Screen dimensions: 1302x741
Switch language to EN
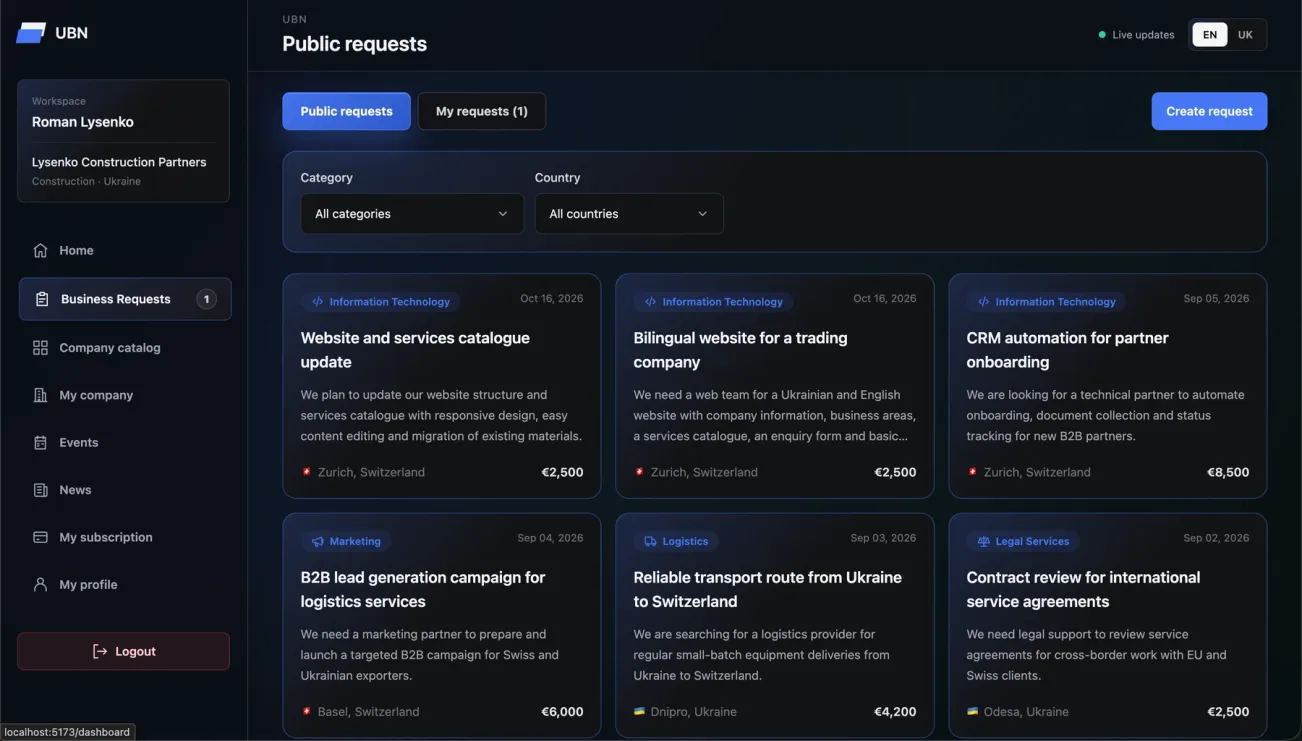point(1210,35)
